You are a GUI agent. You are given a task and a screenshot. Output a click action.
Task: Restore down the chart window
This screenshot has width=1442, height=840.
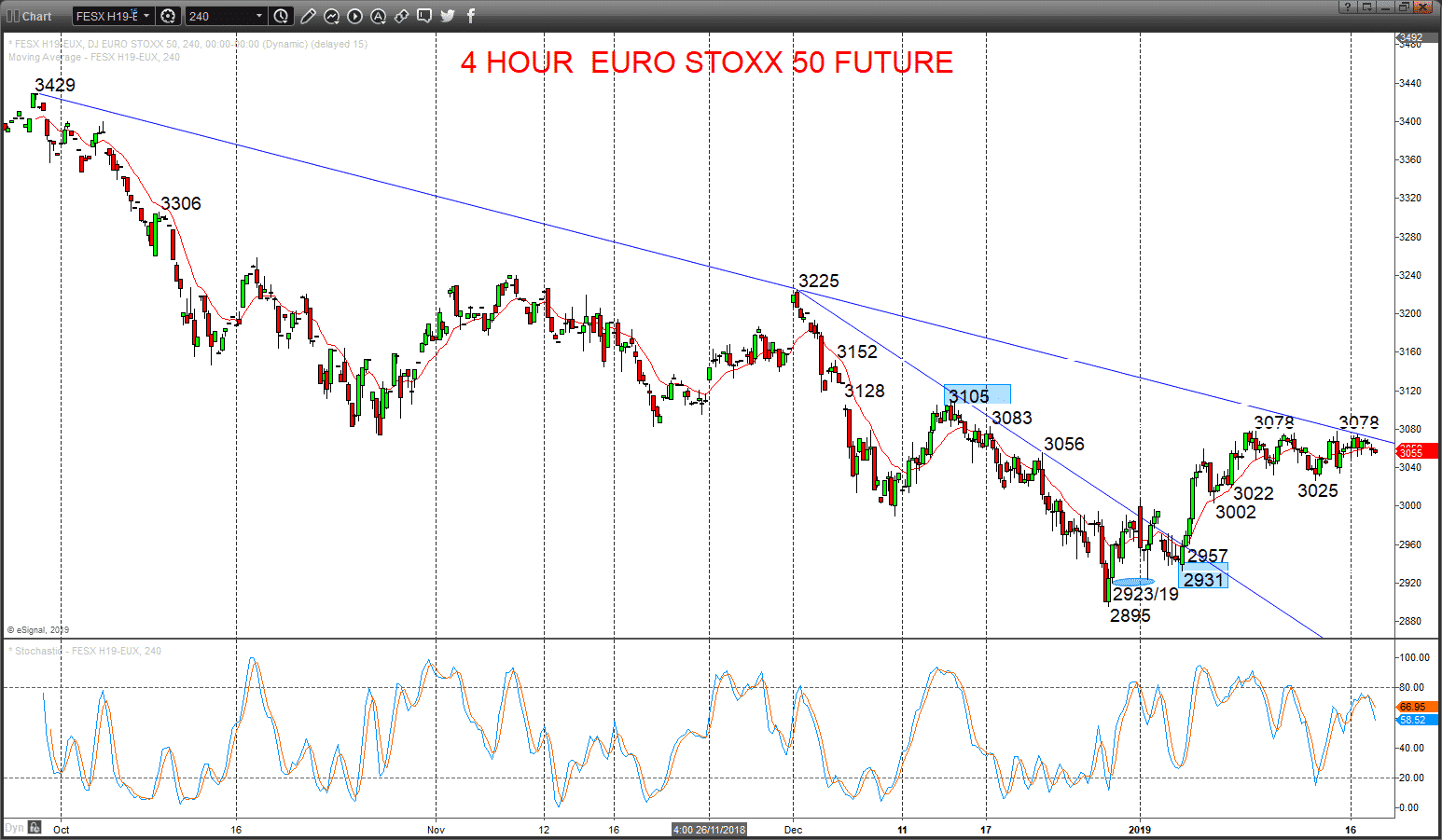click(1404, 7)
